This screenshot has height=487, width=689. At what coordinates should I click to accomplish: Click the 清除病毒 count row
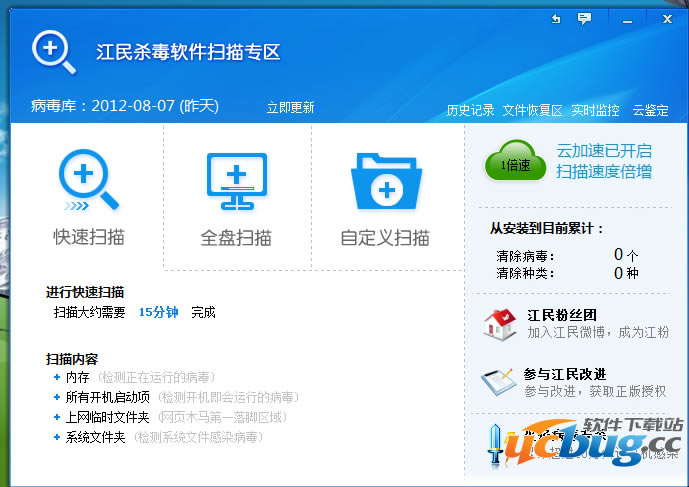567,255
